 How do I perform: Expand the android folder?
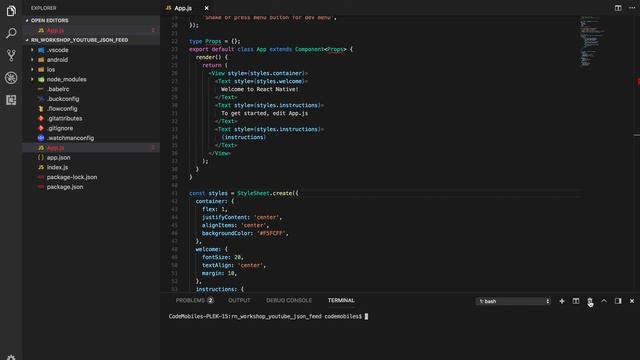57,60
